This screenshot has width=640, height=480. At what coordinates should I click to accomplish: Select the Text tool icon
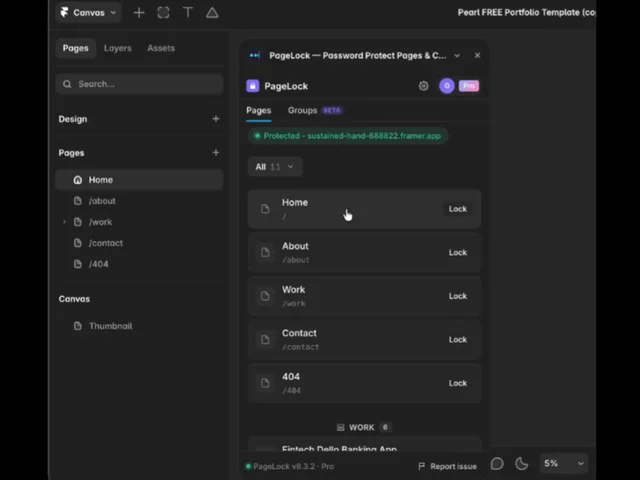click(x=188, y=13)
